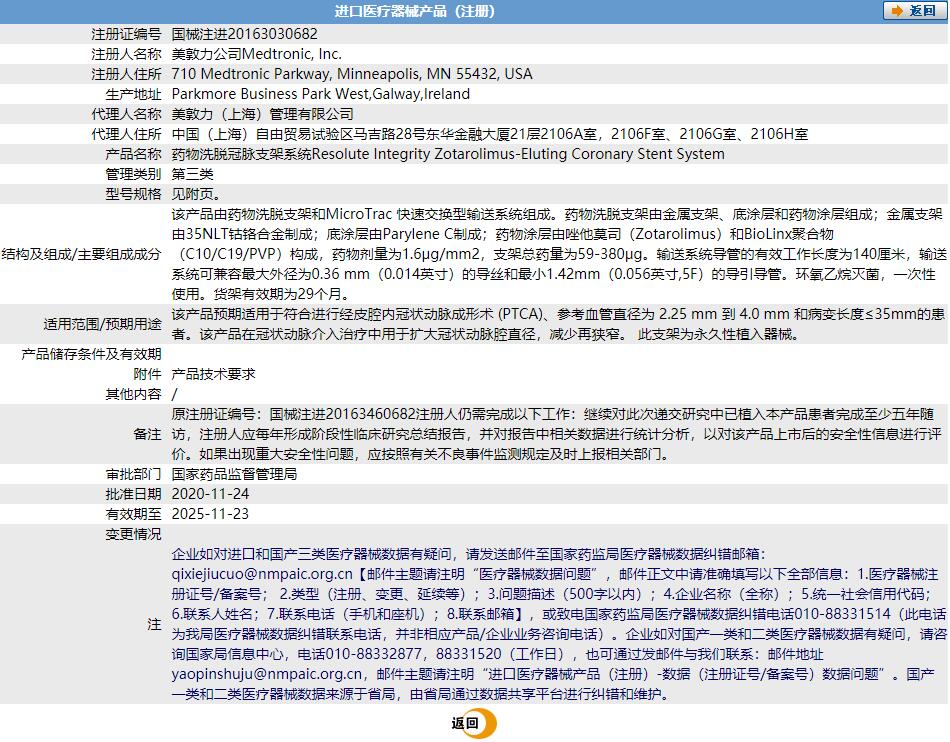Click the 型号规格 field label
The image size is (950, 742).
pos(133,194)
